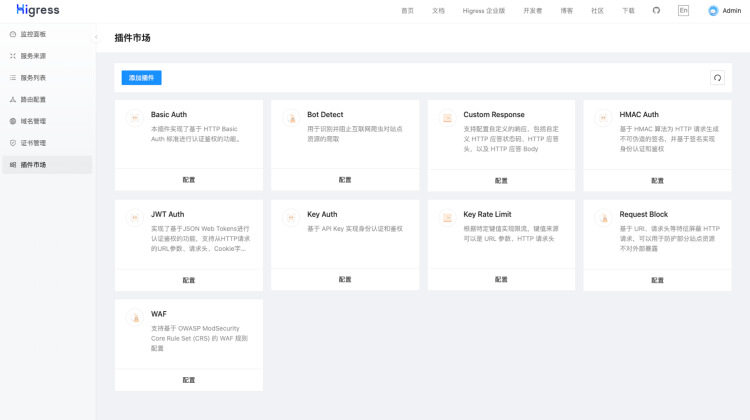The image size is (750, 420).
Task: Click the WAF title
Action: coord(159,314)
